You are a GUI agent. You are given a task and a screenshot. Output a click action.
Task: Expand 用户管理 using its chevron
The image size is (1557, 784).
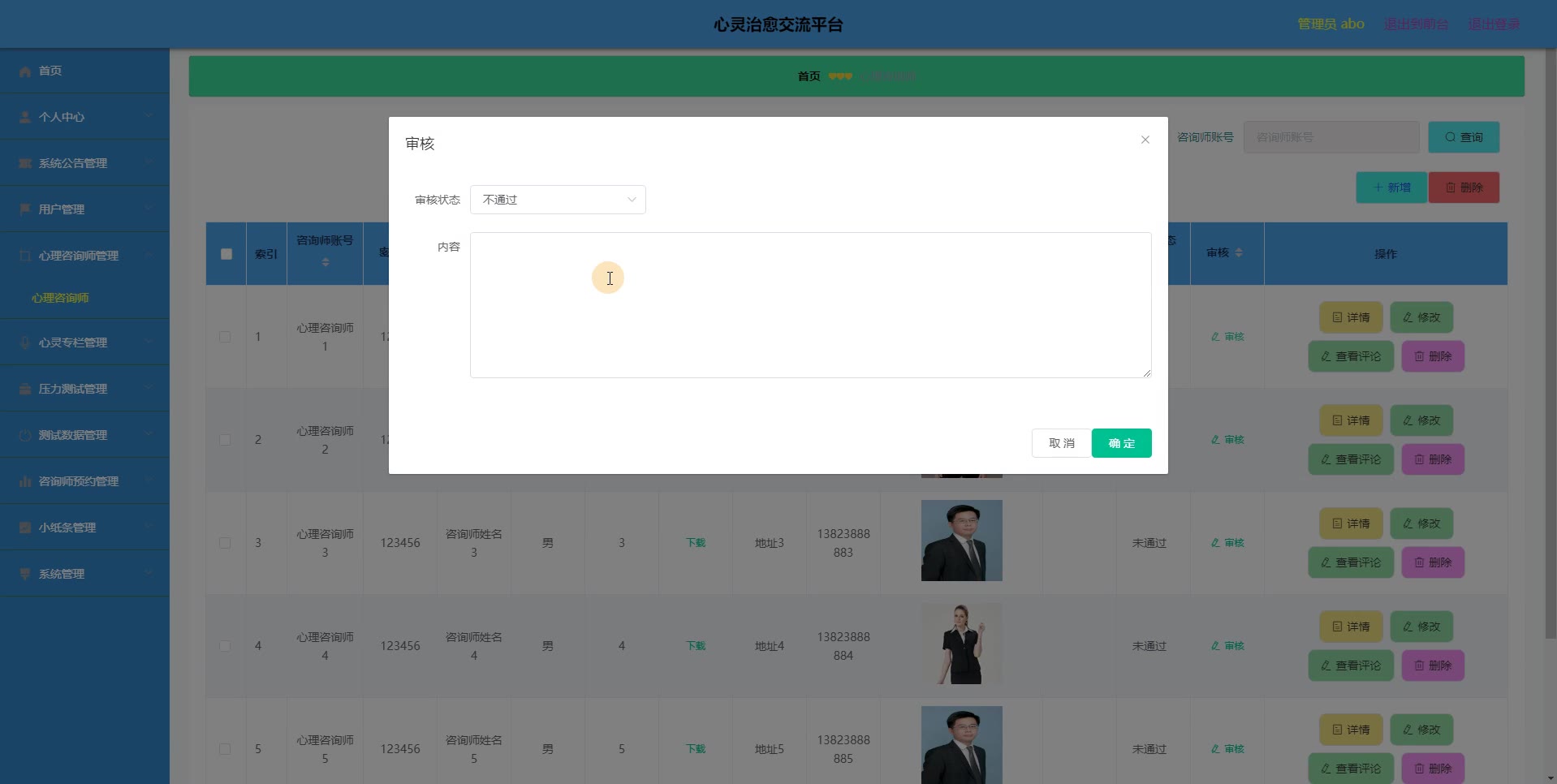[x=149, y=209]
